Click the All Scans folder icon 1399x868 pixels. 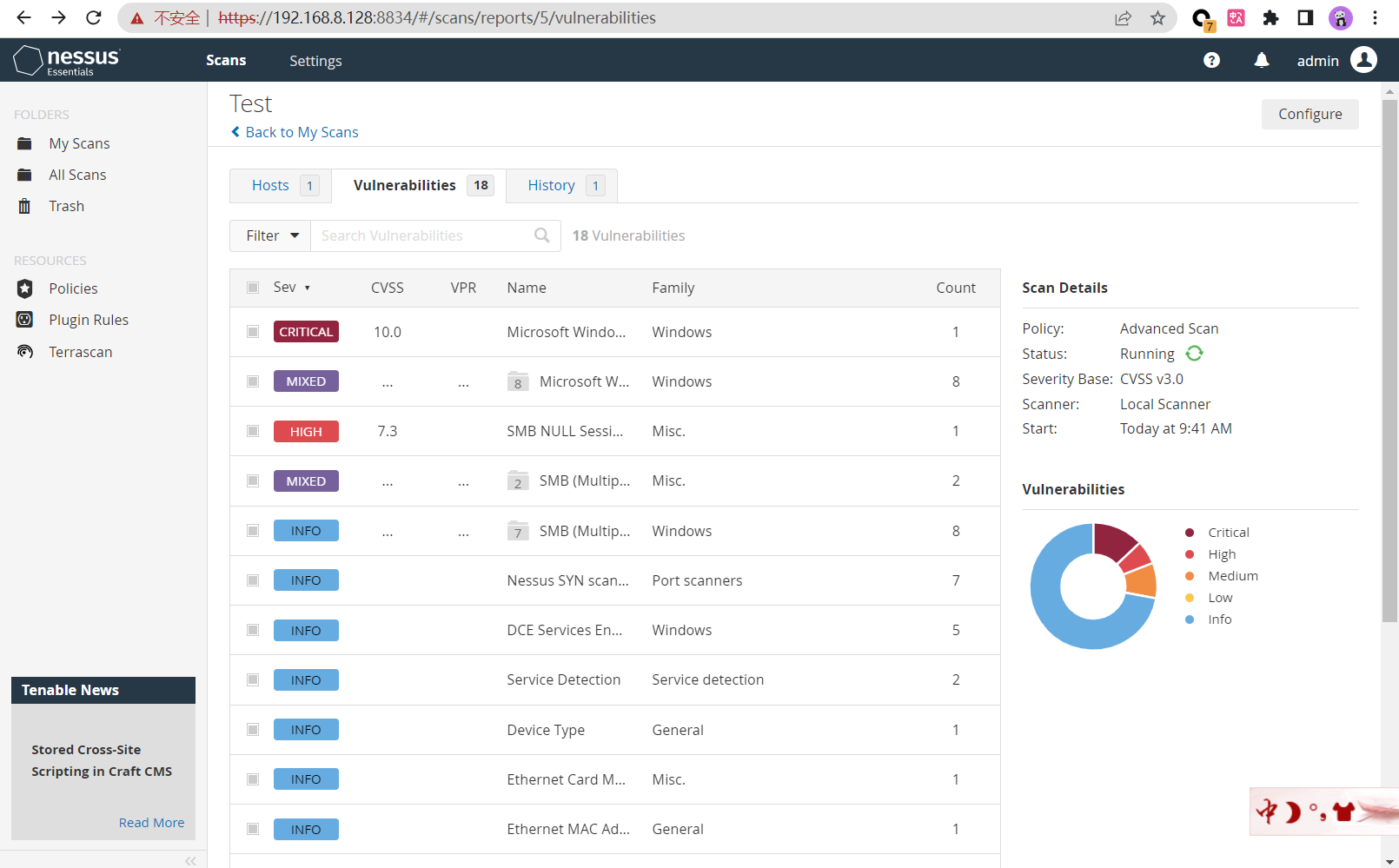tap(24, 175)
